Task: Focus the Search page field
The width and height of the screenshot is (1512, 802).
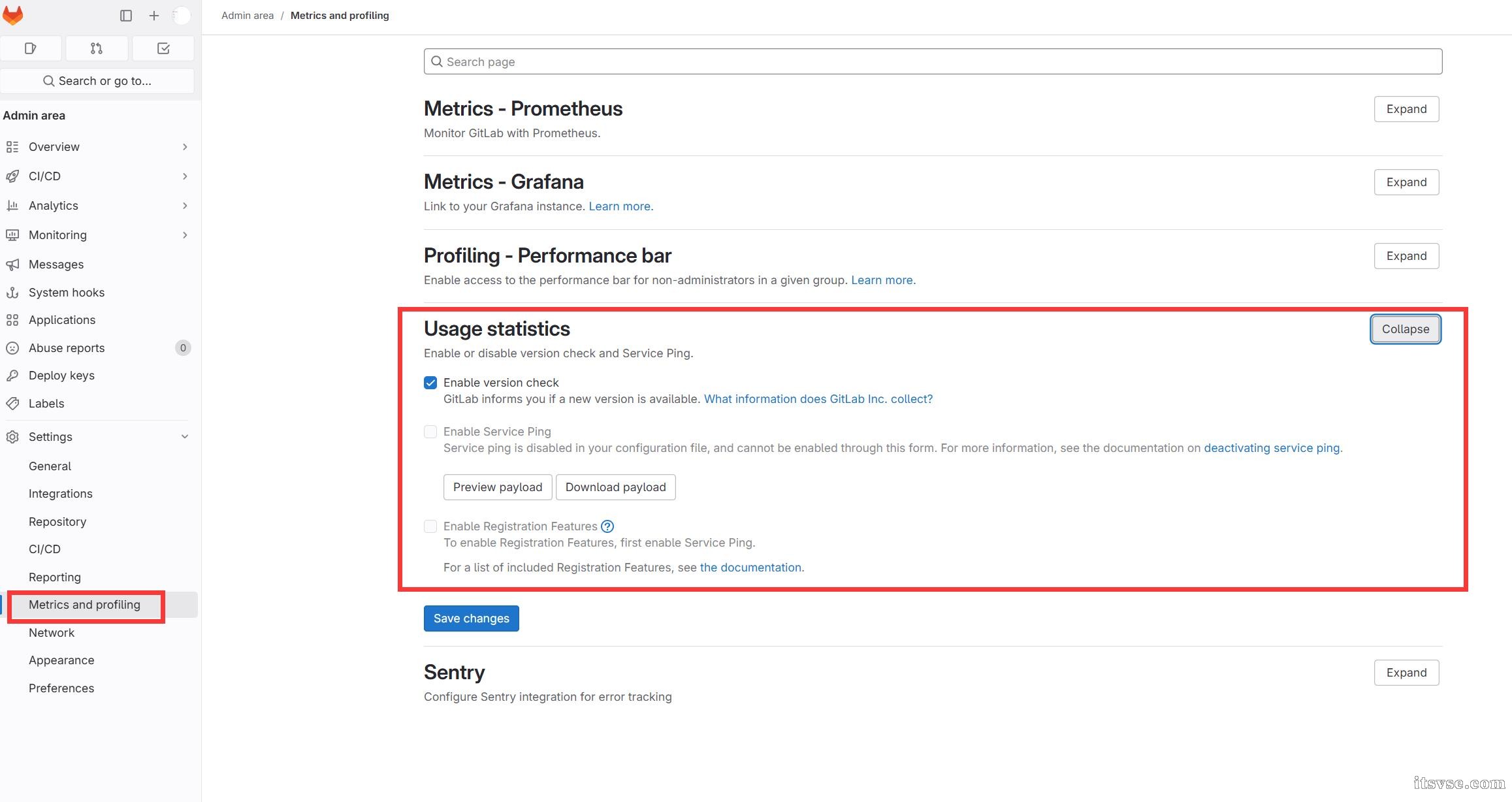Action: pyautogui.click(x=933, y=61)
